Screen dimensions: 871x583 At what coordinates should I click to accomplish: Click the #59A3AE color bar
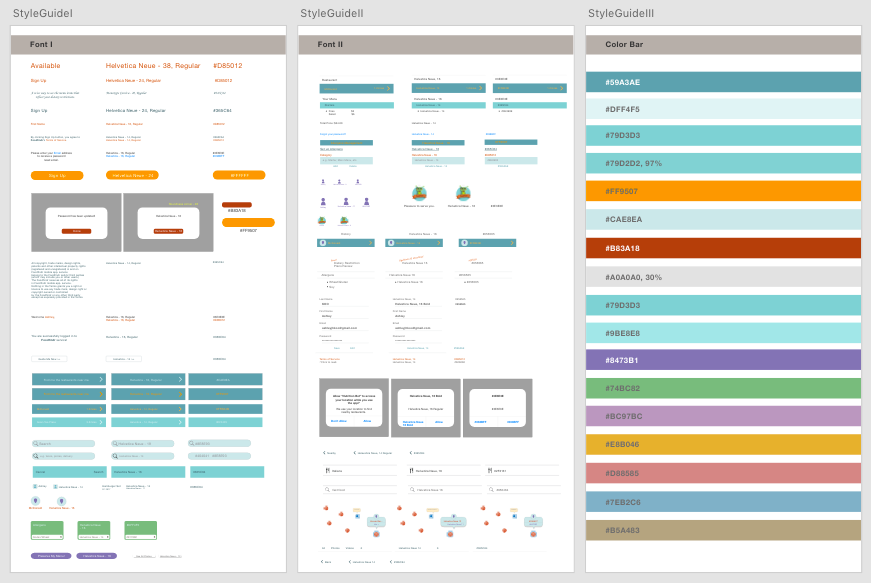722,83
